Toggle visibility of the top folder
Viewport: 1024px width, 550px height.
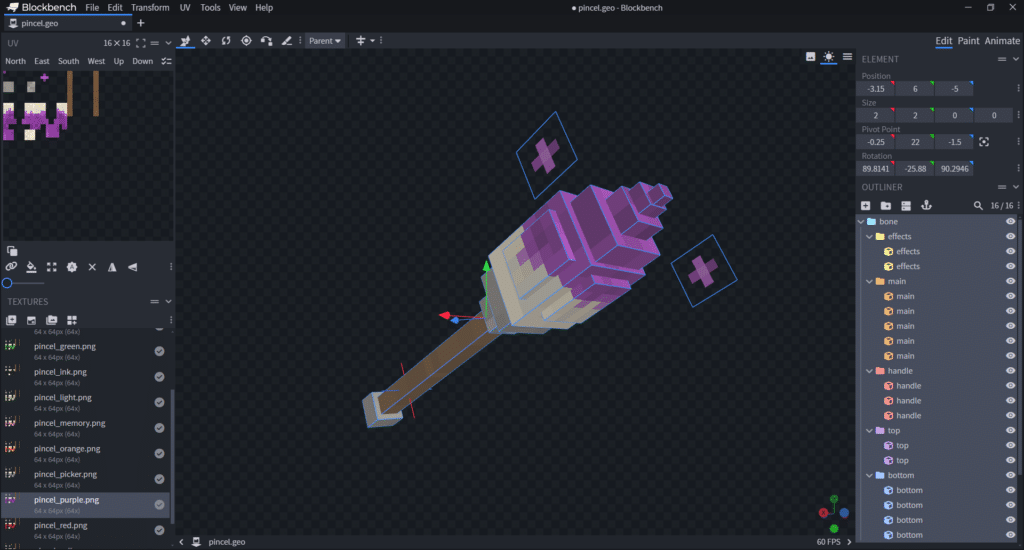coord(1010,430)
